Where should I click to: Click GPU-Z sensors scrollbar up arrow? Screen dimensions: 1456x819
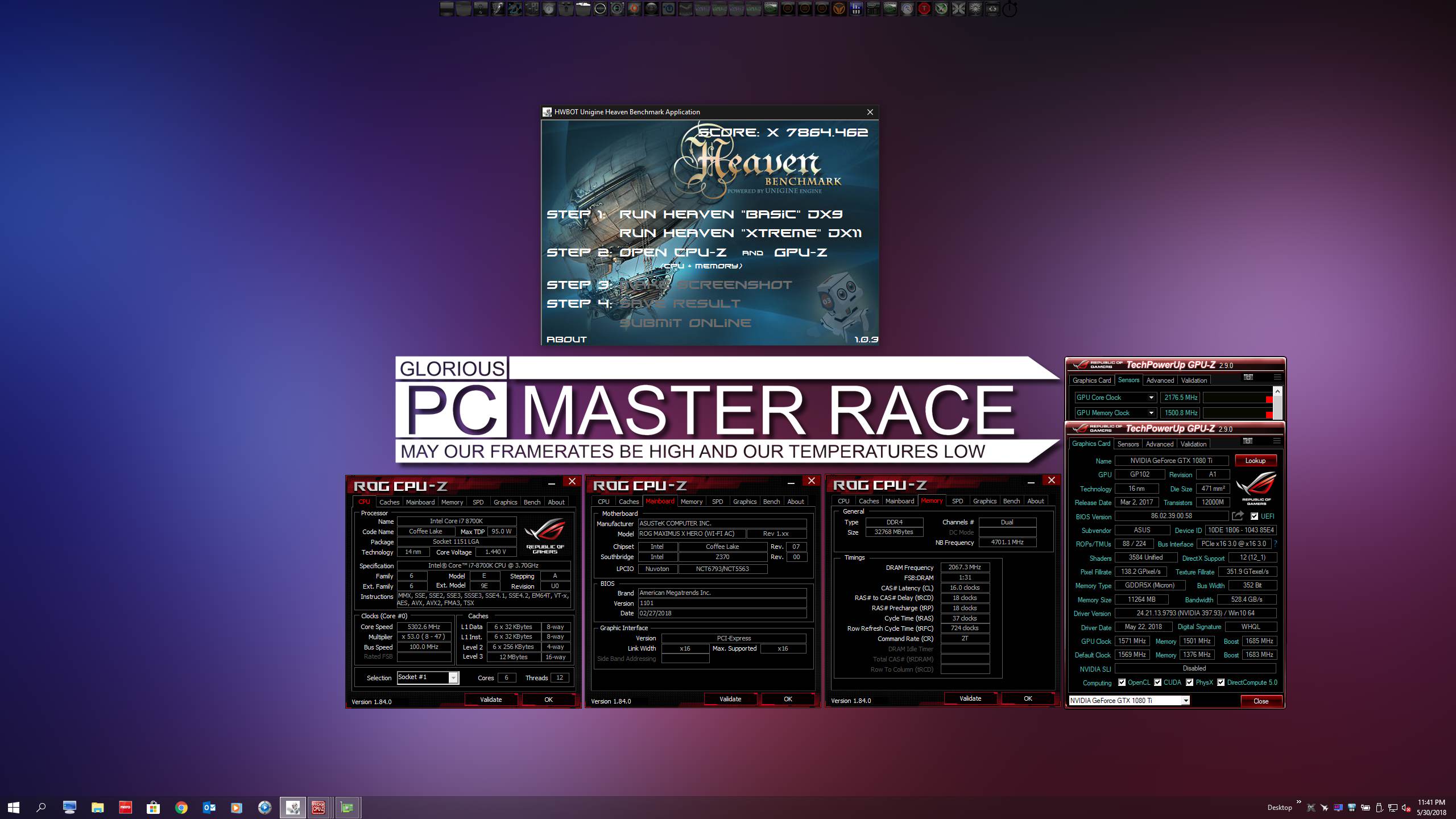tap(1277, 391)
